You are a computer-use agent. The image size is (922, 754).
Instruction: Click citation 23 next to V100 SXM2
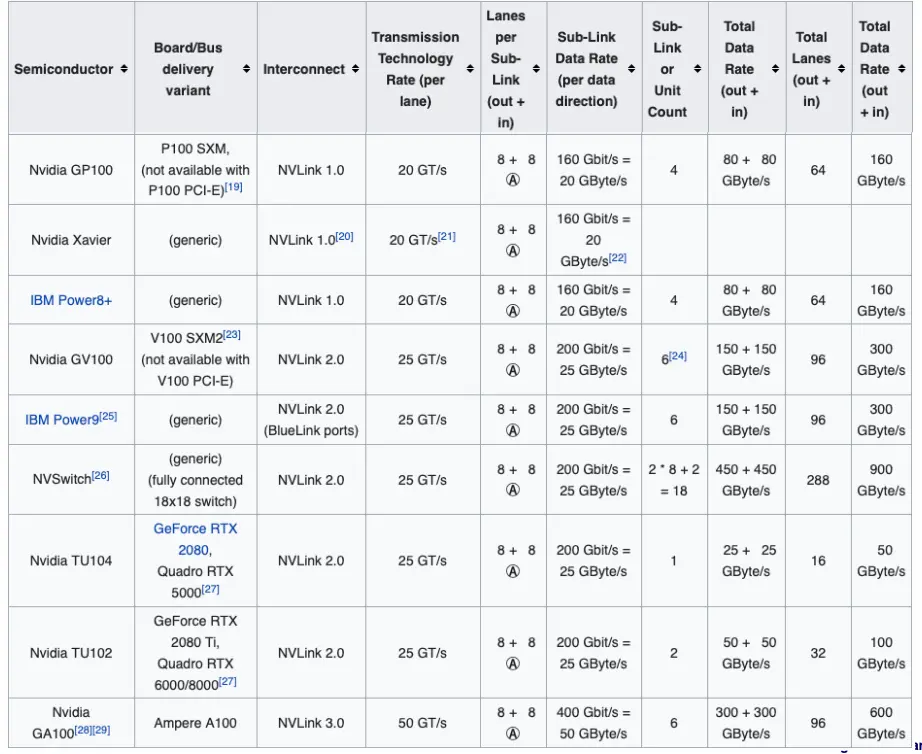point(231,335)
